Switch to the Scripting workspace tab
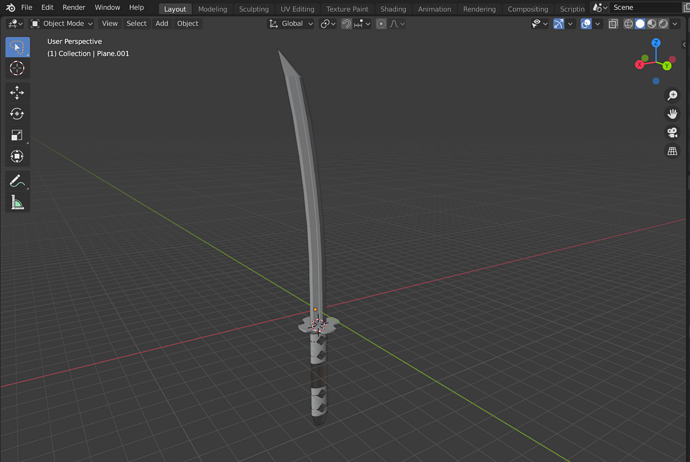Viewport: 690px width, 462px height. 572,9
